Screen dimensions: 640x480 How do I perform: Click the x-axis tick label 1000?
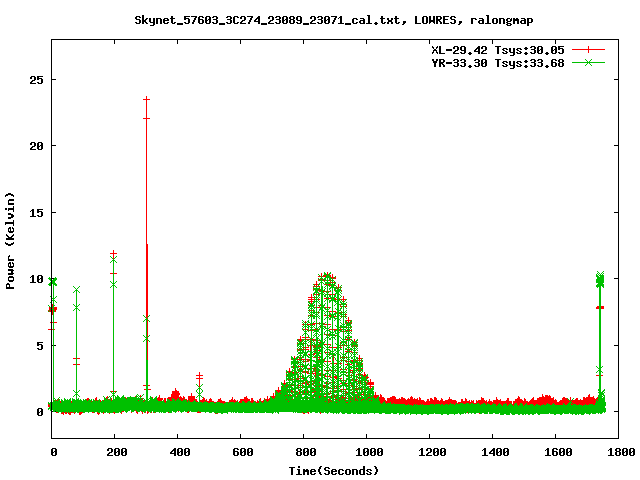point(367,453)
